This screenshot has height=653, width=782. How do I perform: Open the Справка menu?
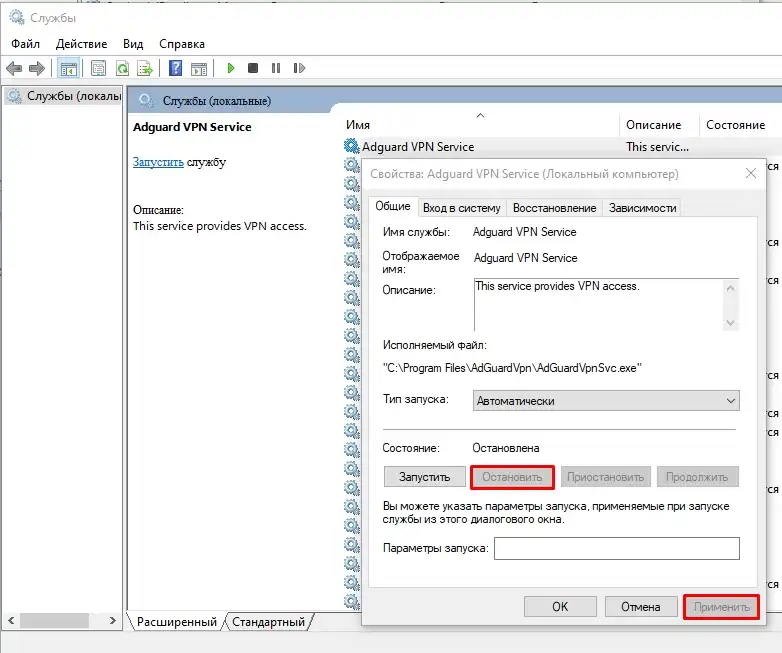click(x=182, y=44)
